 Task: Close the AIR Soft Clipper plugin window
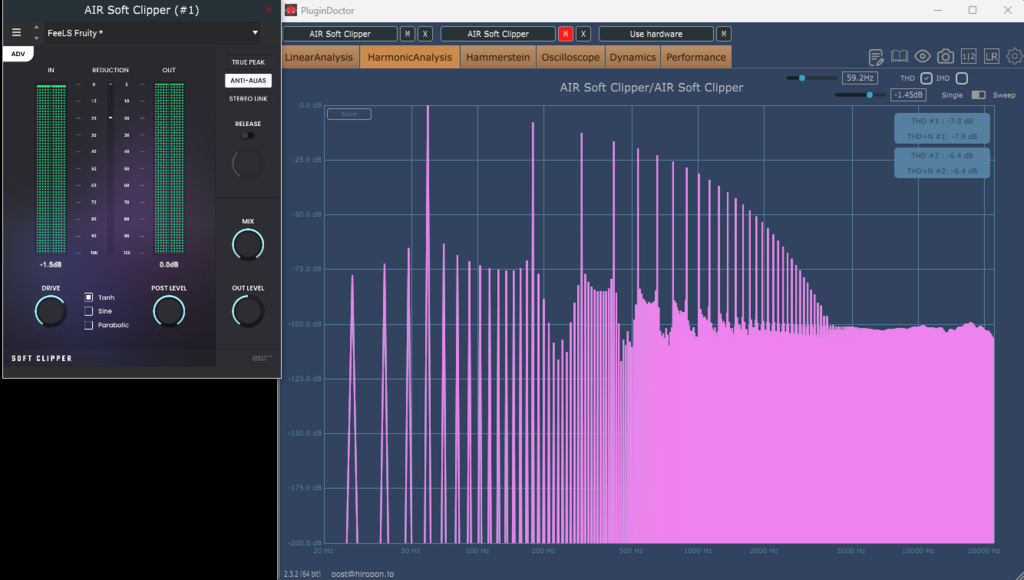tap(268, 9)
